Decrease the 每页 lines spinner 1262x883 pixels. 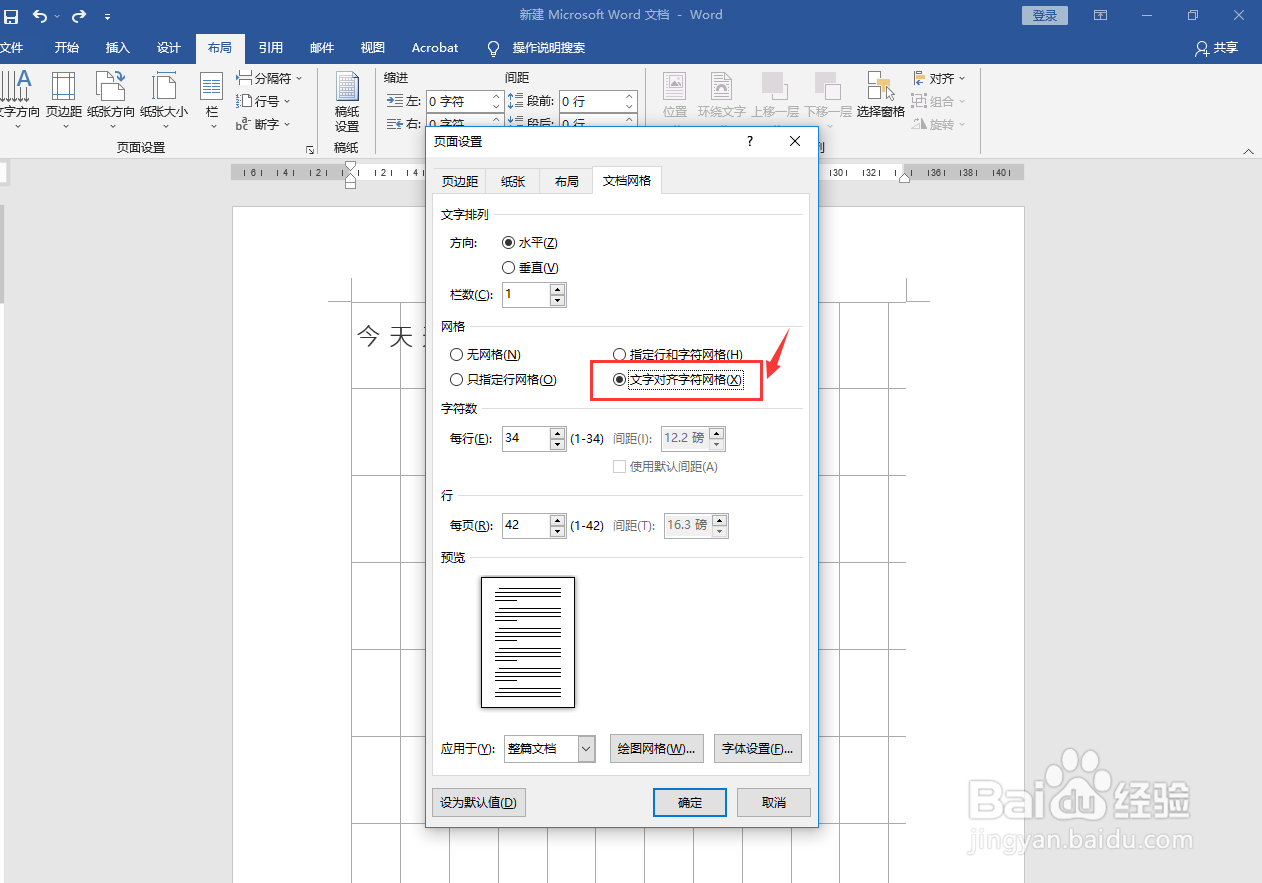[558, 532]
